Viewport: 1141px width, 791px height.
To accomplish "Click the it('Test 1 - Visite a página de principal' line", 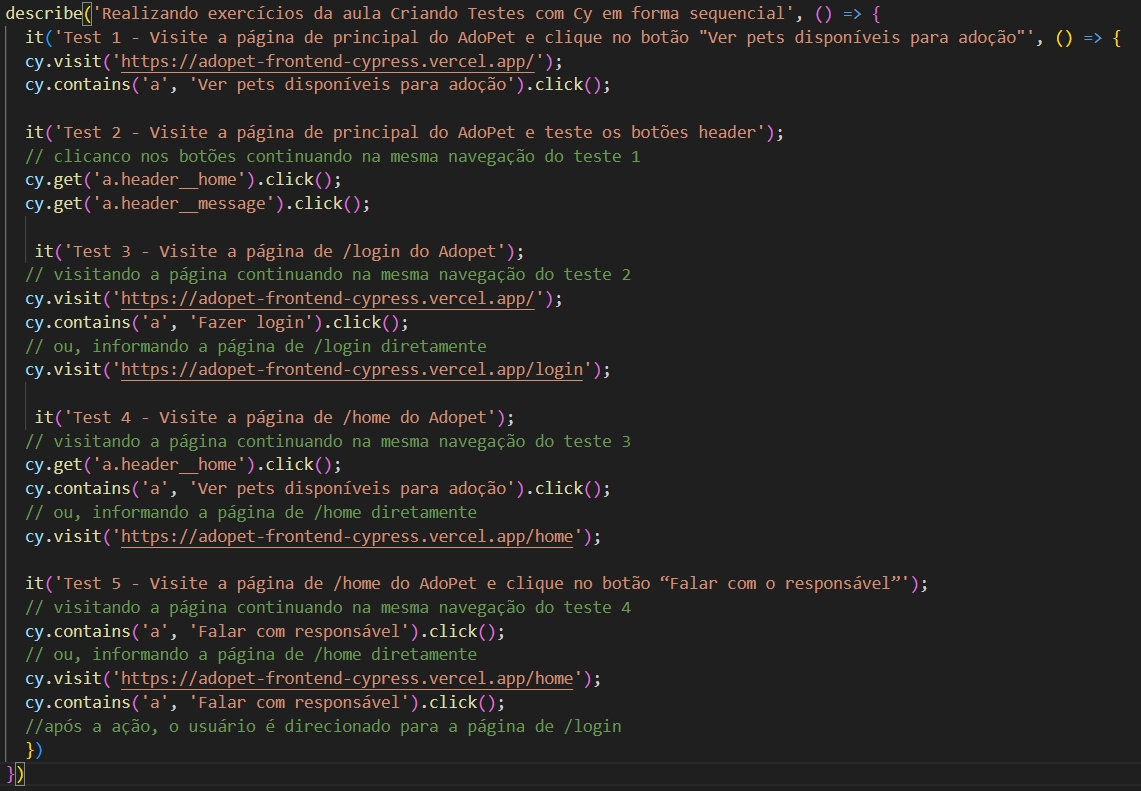I will point(573,38).
